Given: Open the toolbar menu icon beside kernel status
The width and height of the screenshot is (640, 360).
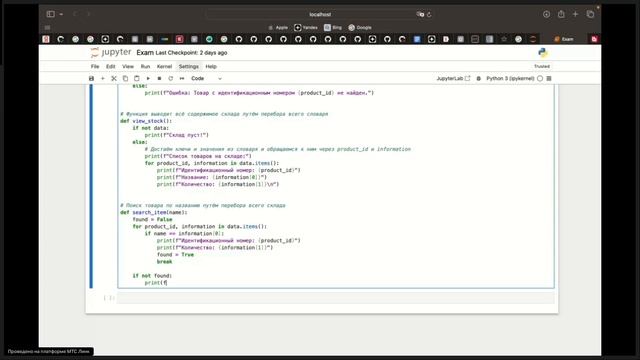Looking at the screenshot, I should pos(549,78).
